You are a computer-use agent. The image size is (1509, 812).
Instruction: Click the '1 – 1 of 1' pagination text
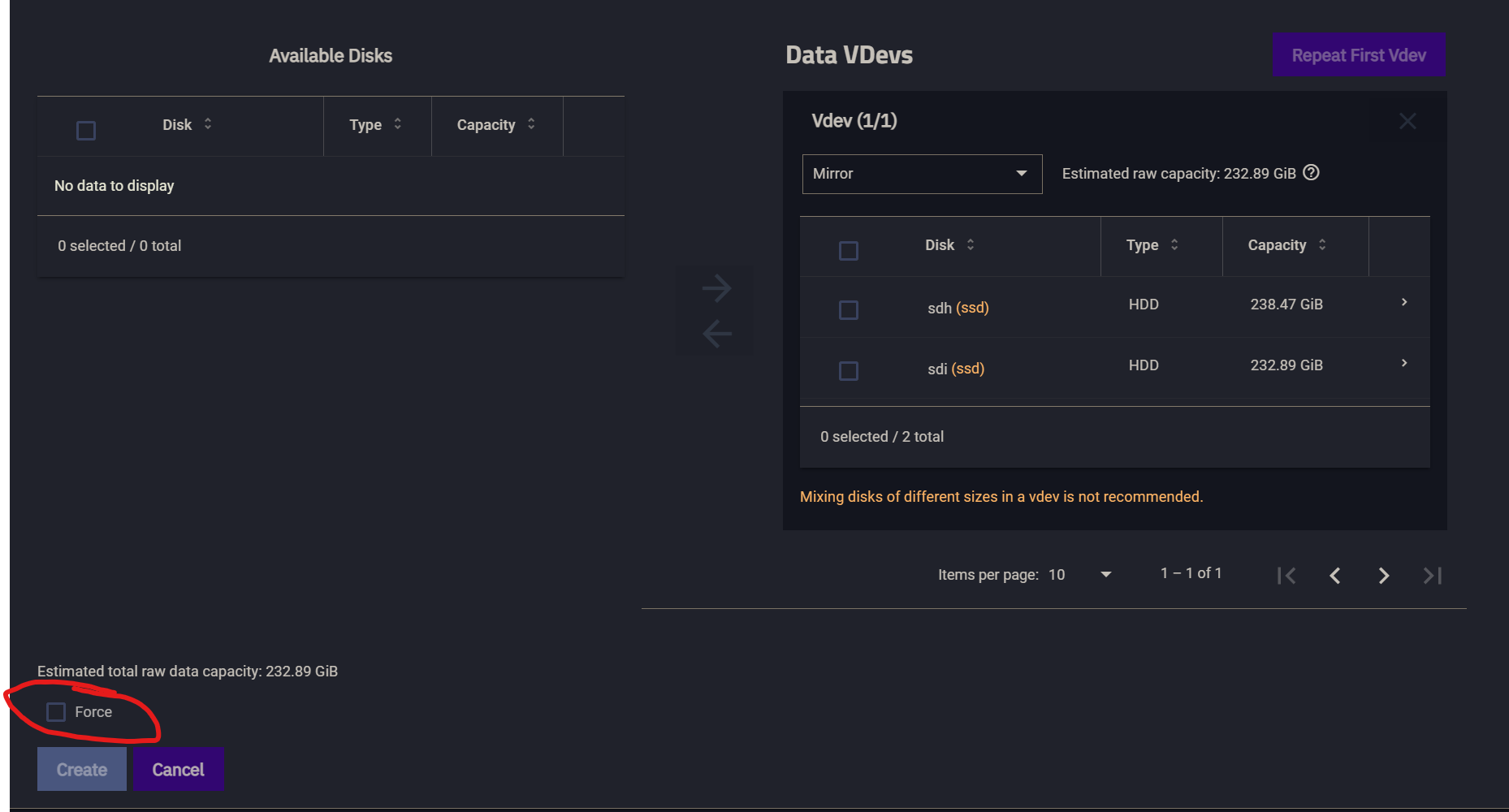1191,573
